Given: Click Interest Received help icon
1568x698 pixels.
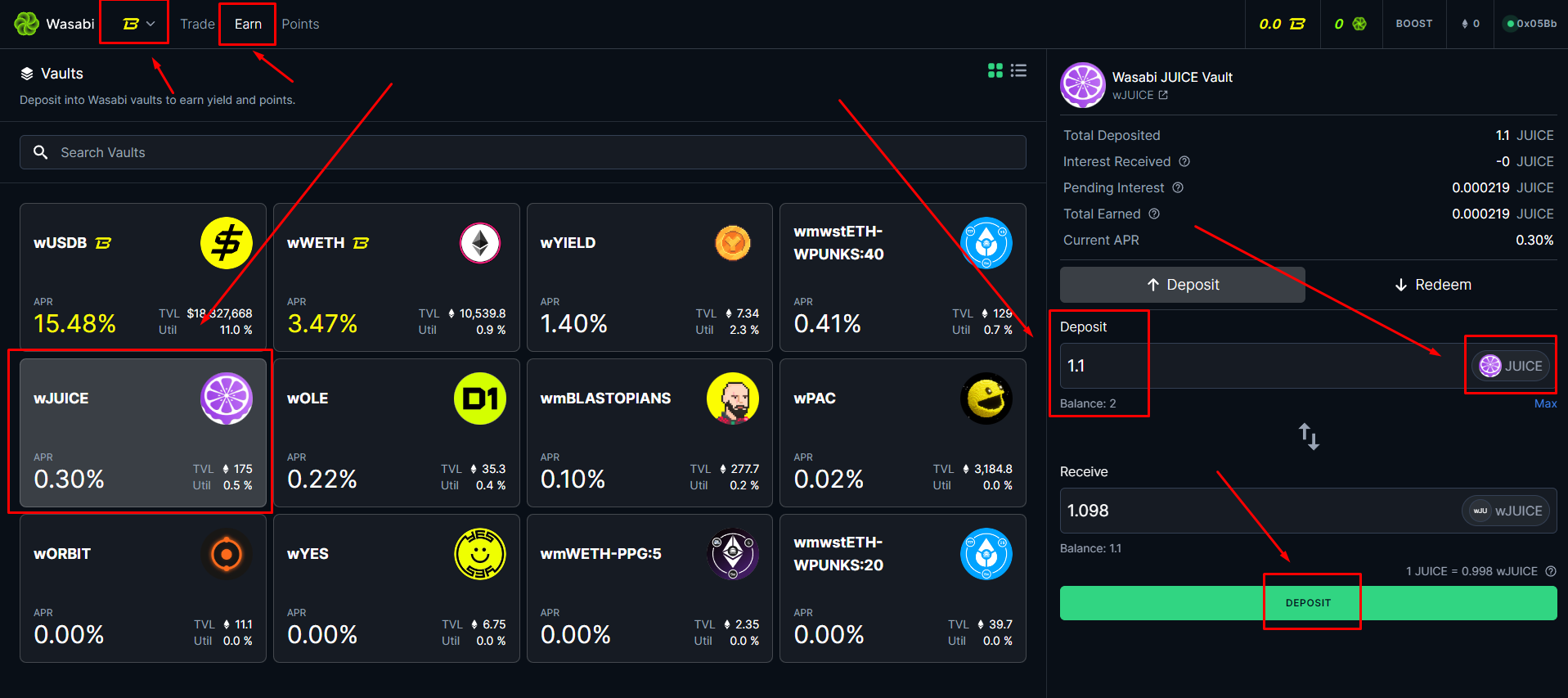Looking at the screenshot, I should click(1184, 161).
